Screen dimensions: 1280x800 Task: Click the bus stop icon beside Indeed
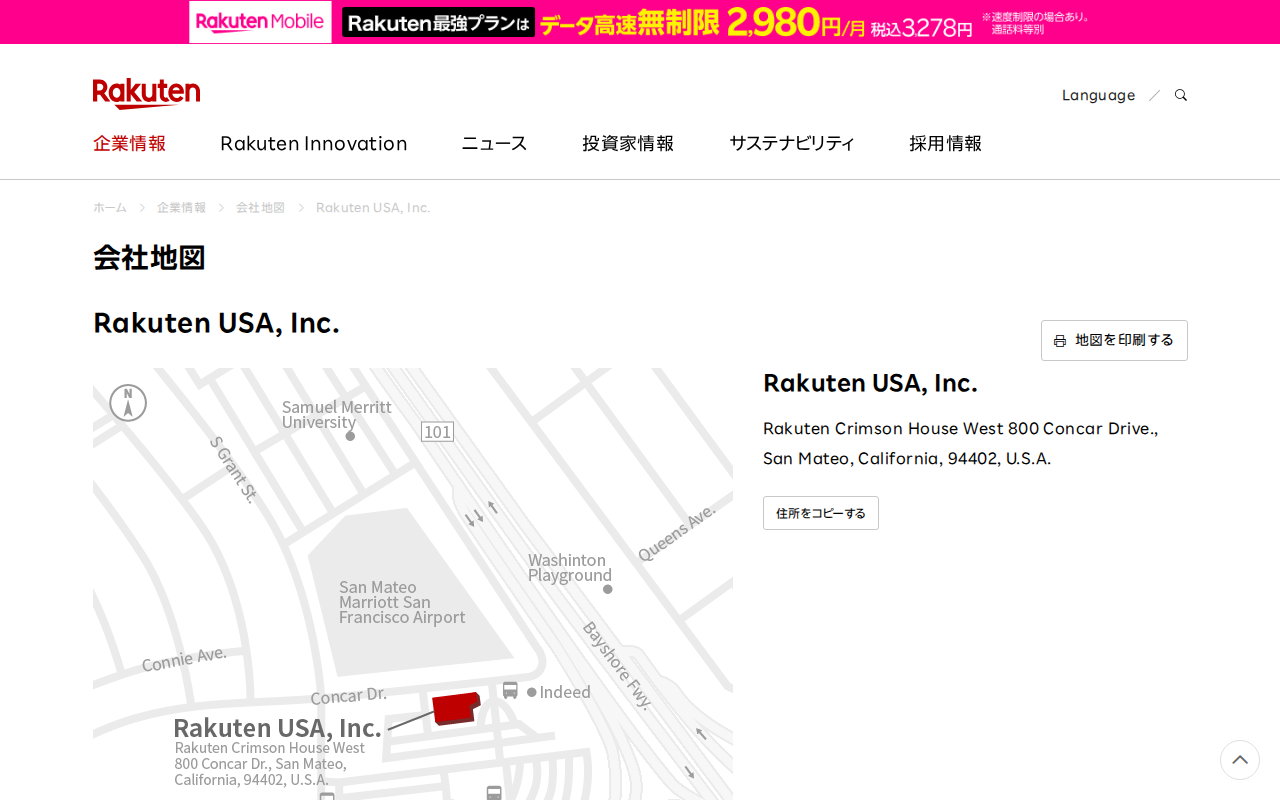pos(510,691)
